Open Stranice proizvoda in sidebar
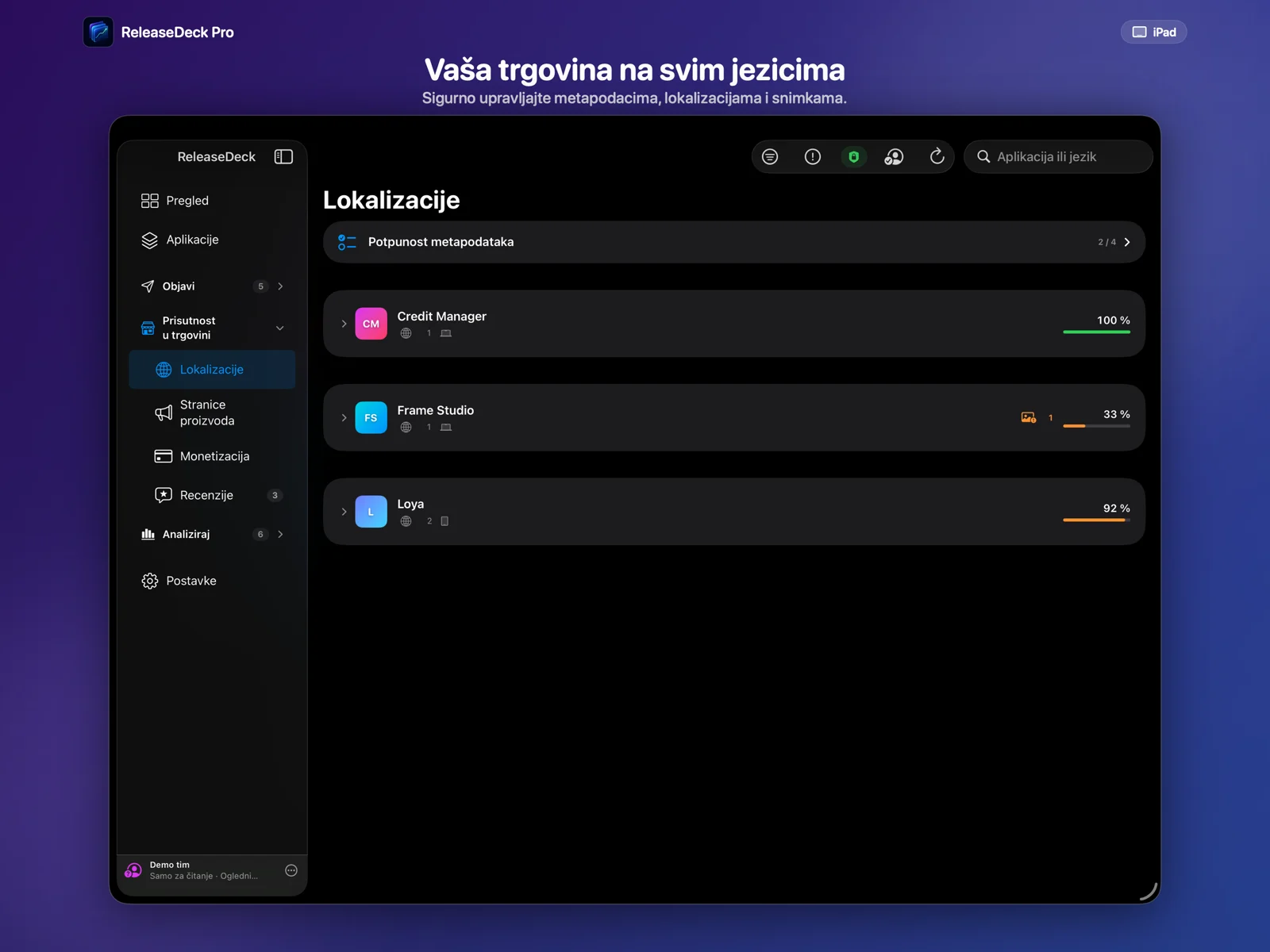1270x952 pixels. (212, 413)
